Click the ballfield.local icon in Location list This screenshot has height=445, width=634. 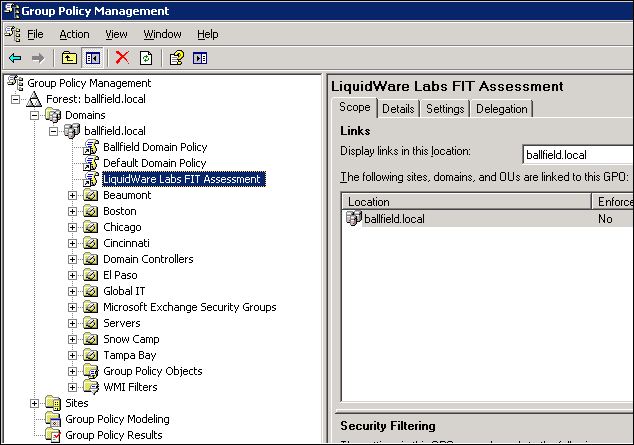point(354,219)
